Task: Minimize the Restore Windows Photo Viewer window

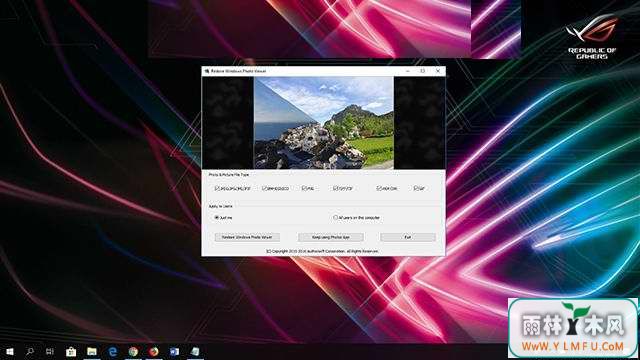Action: (x=408, y=71)
